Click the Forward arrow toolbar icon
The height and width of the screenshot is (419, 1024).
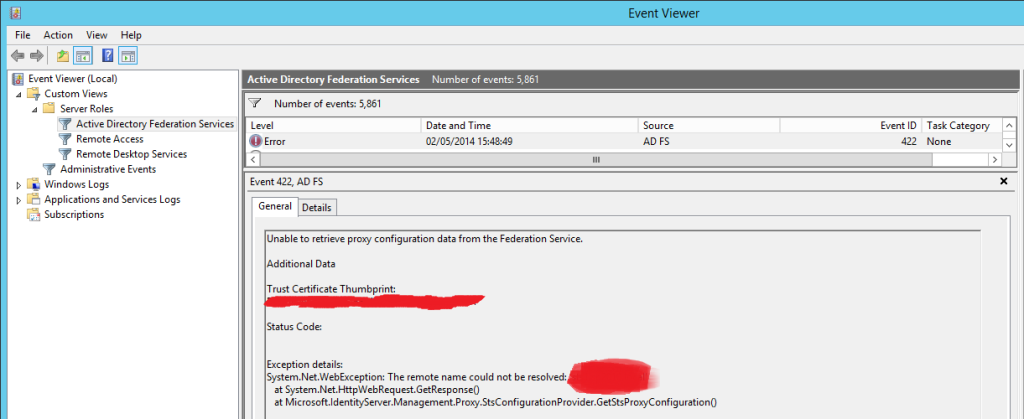click(x=37, y=56)
